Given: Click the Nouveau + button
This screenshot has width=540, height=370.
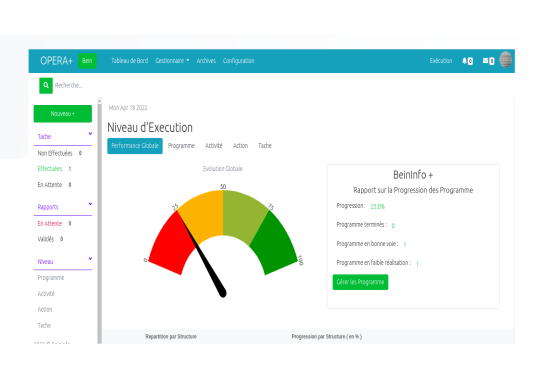Looking at the screenshot, I should click(63, 114).
